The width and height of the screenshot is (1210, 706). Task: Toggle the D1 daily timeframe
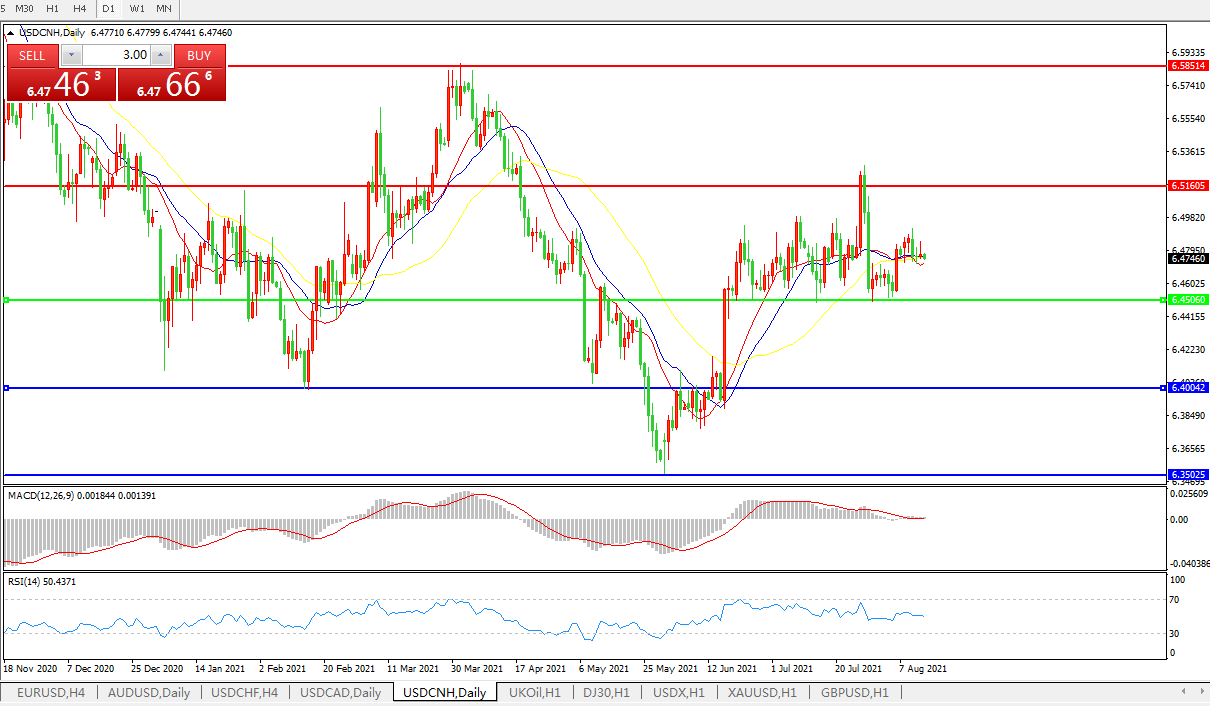tap(108, 9)
